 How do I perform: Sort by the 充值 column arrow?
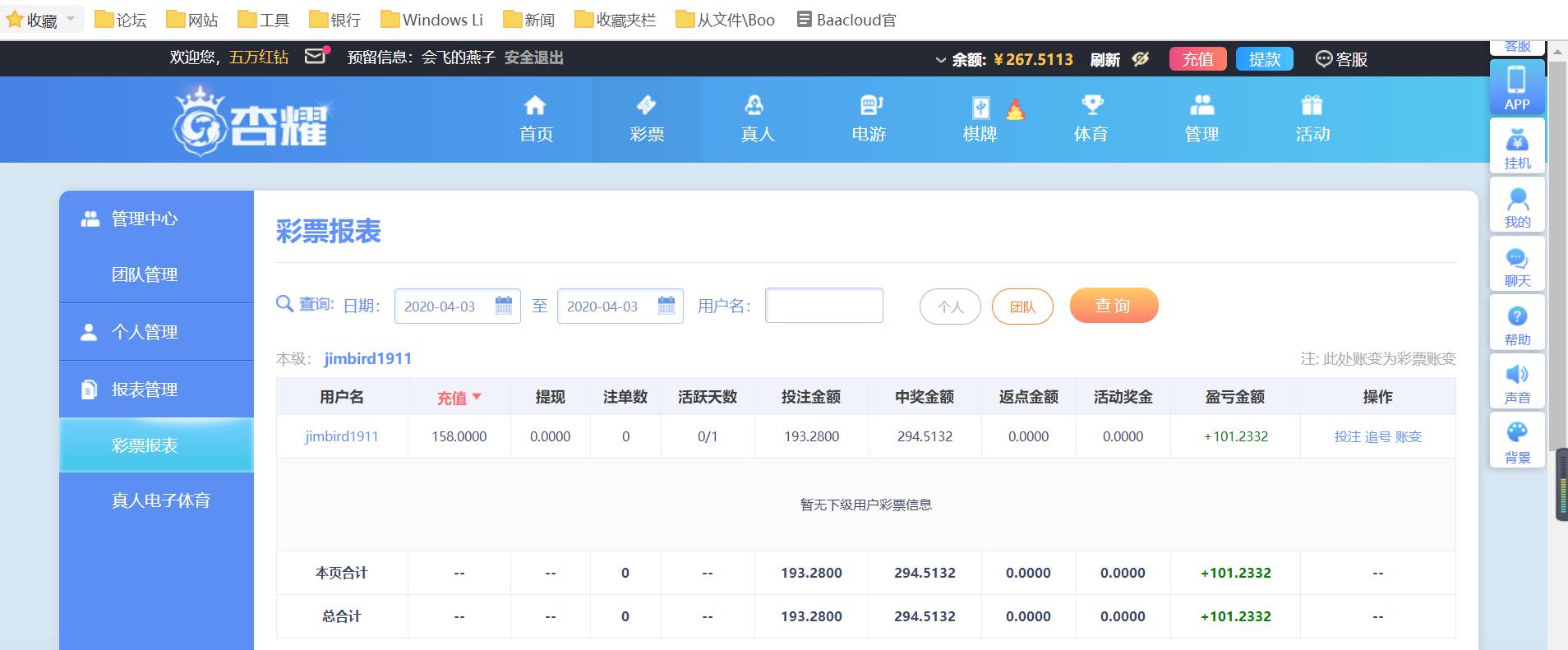pos(477,397)
